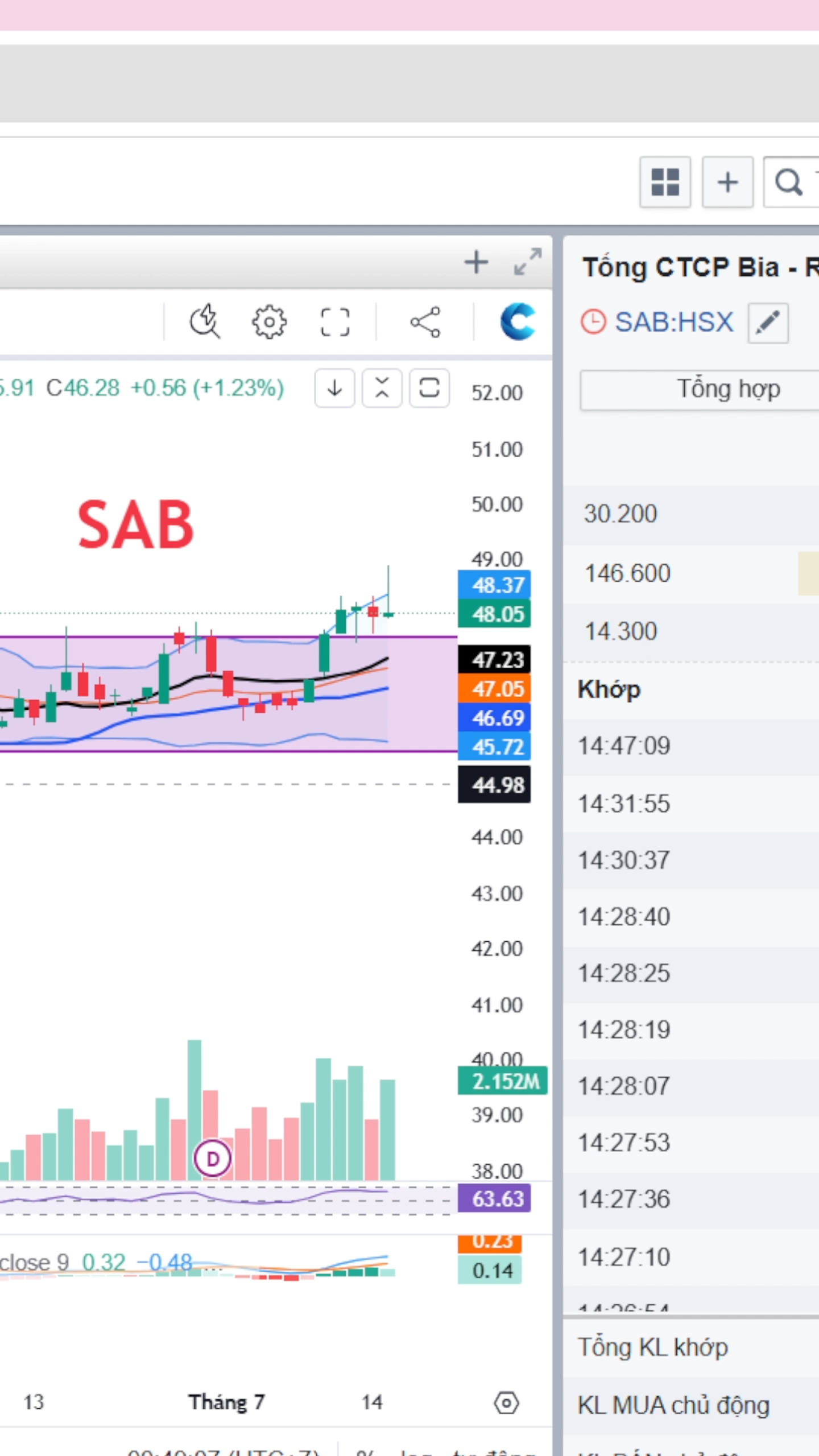
Task: Select the 14:47:09 trade row
Action: pos(691,747)
